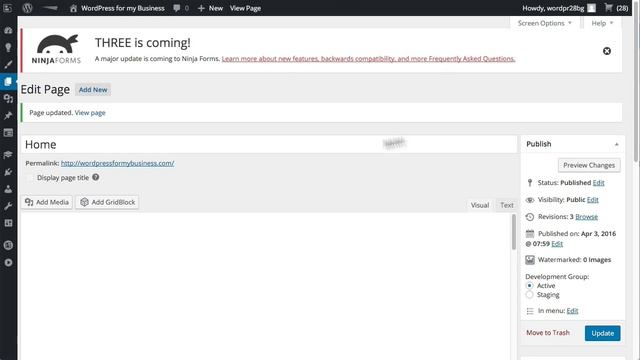The width and height of the screenshot is (640, 360).
Task: Click the collapse menu icon in top-left corner
Action: point(7,8)
